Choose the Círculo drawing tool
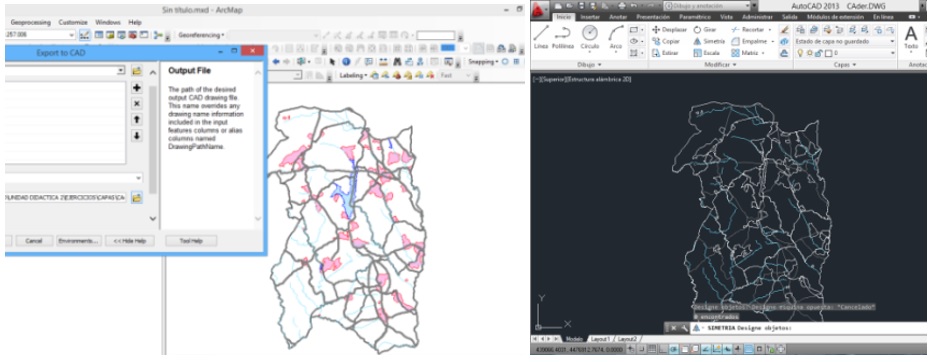This screenshot has width=929, height=362. coord(590,36)
